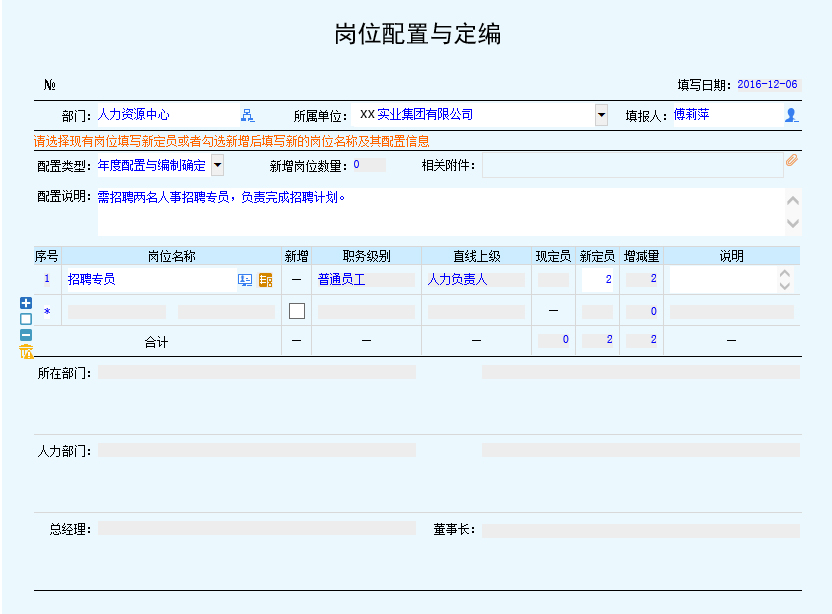Click 新定员 field in row 1
The image size is (832, 614).
coord(597,280)
